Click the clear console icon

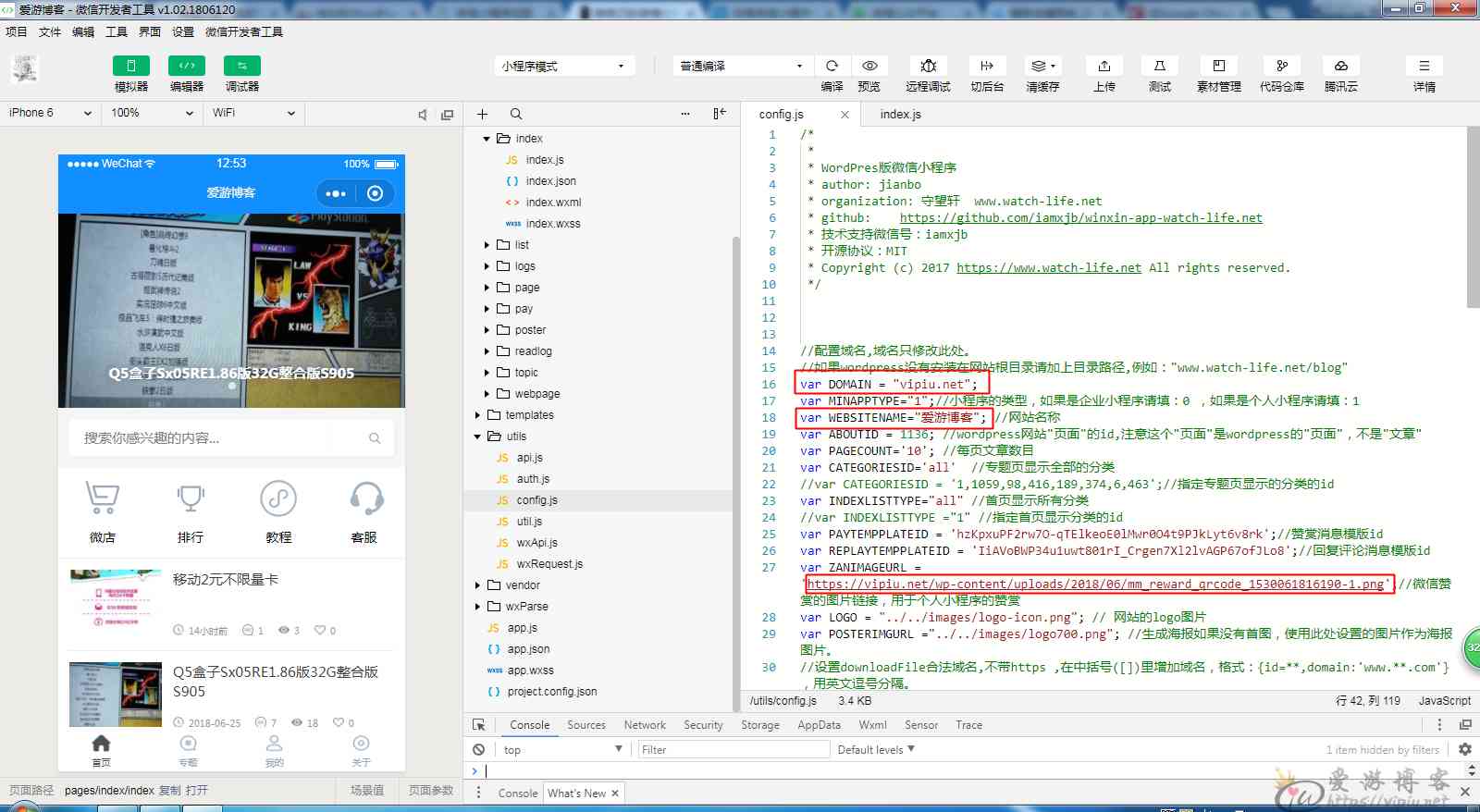(x=478, y=750)
